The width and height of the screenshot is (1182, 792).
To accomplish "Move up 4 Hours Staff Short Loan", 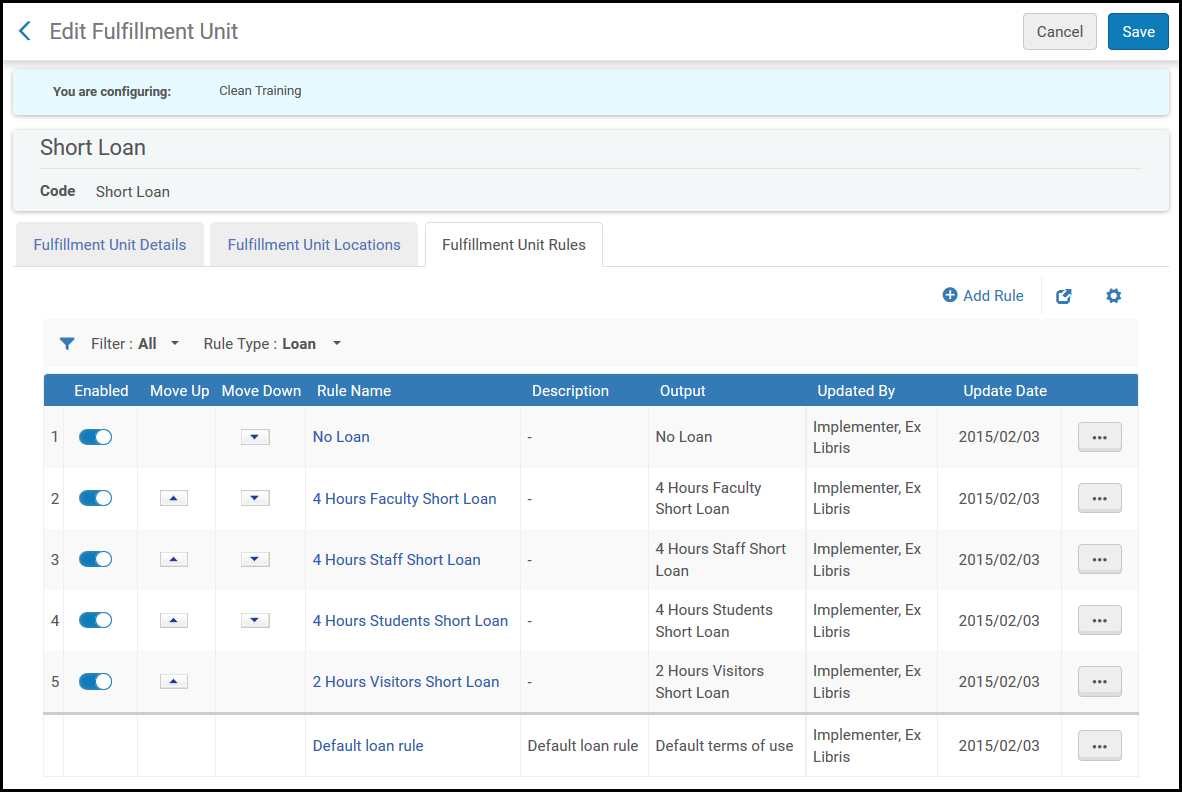I will pos(173,559).
